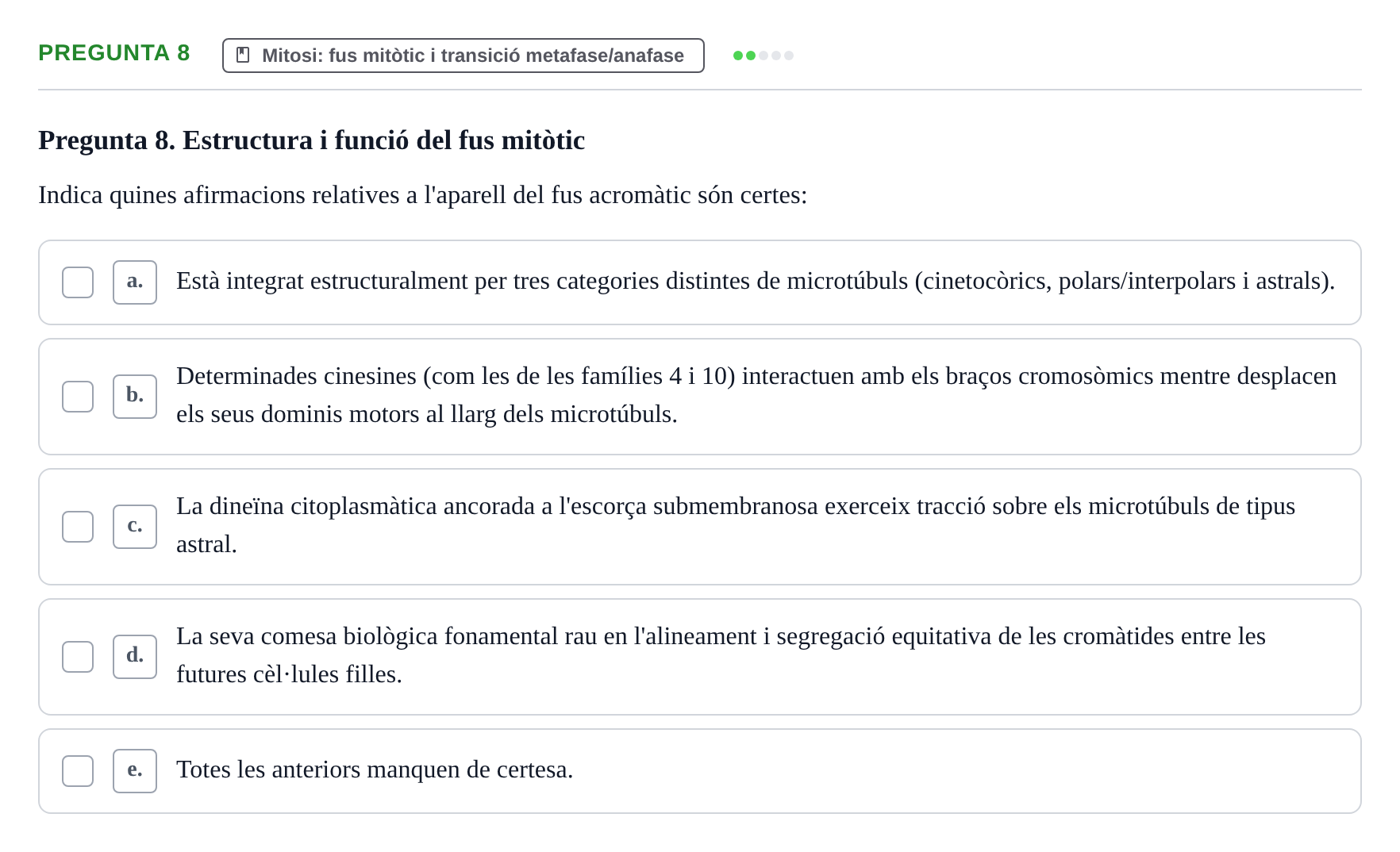Screen dimensions: 1400x852
Task: Pick answer about dineïna citoplasmàtica
Action: coord(700,527)
